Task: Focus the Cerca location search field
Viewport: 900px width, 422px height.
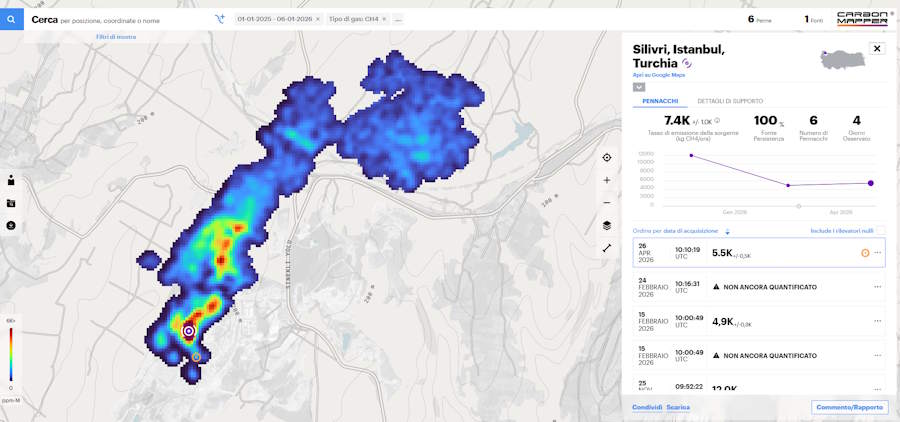Action: click(118, 20)
